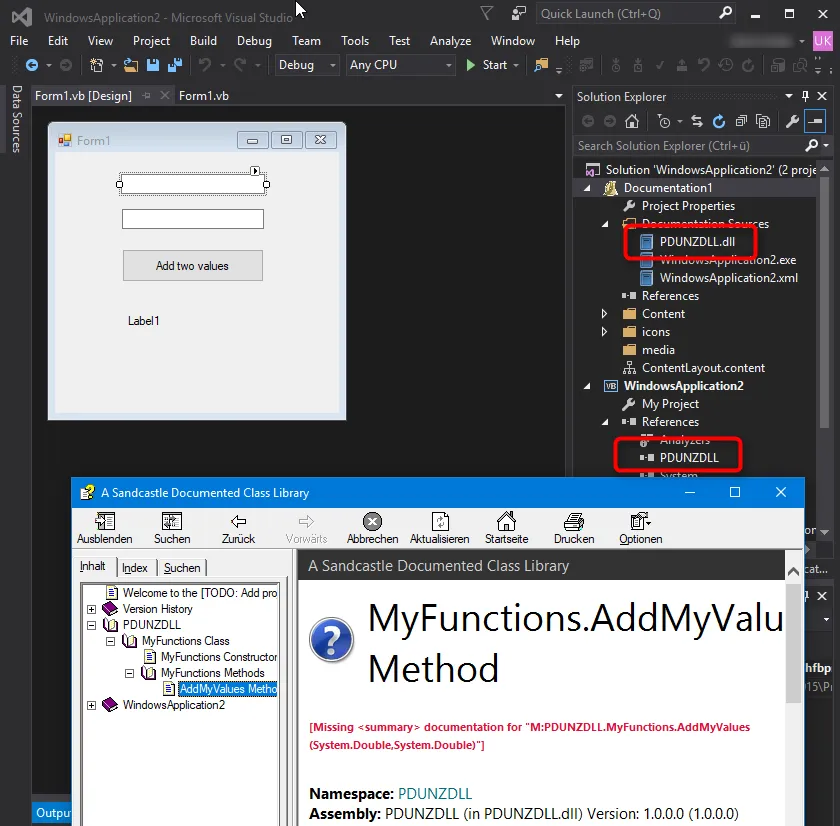Open the Start button dropdown arrow
Screen dimensions: 840x826
coord(516,65)
